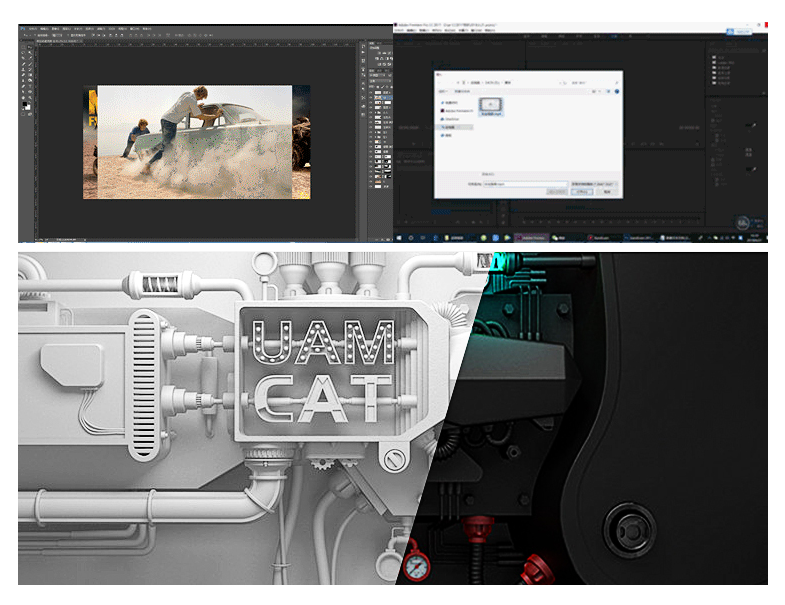Click the Cancel button in file dialog
This screenshot has height=605, width=785.
tap(607, 192)
